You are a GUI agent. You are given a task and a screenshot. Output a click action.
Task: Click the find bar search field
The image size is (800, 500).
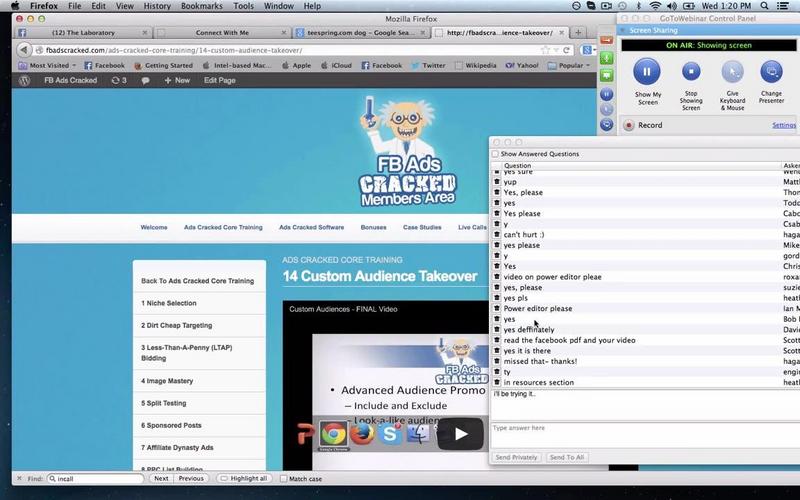[95, 479]
